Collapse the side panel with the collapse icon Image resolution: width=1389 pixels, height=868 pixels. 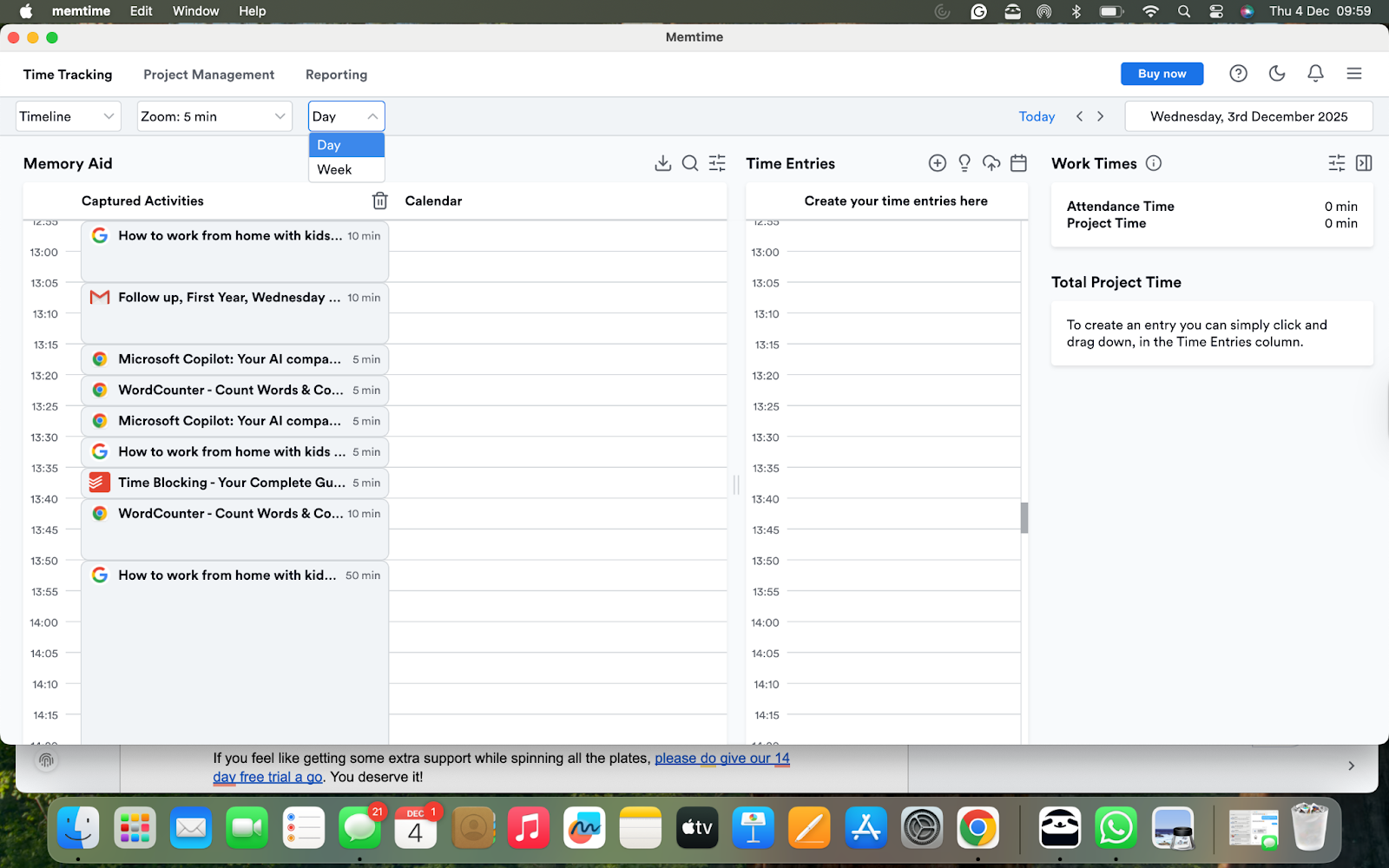click(x=1364, y=162)
